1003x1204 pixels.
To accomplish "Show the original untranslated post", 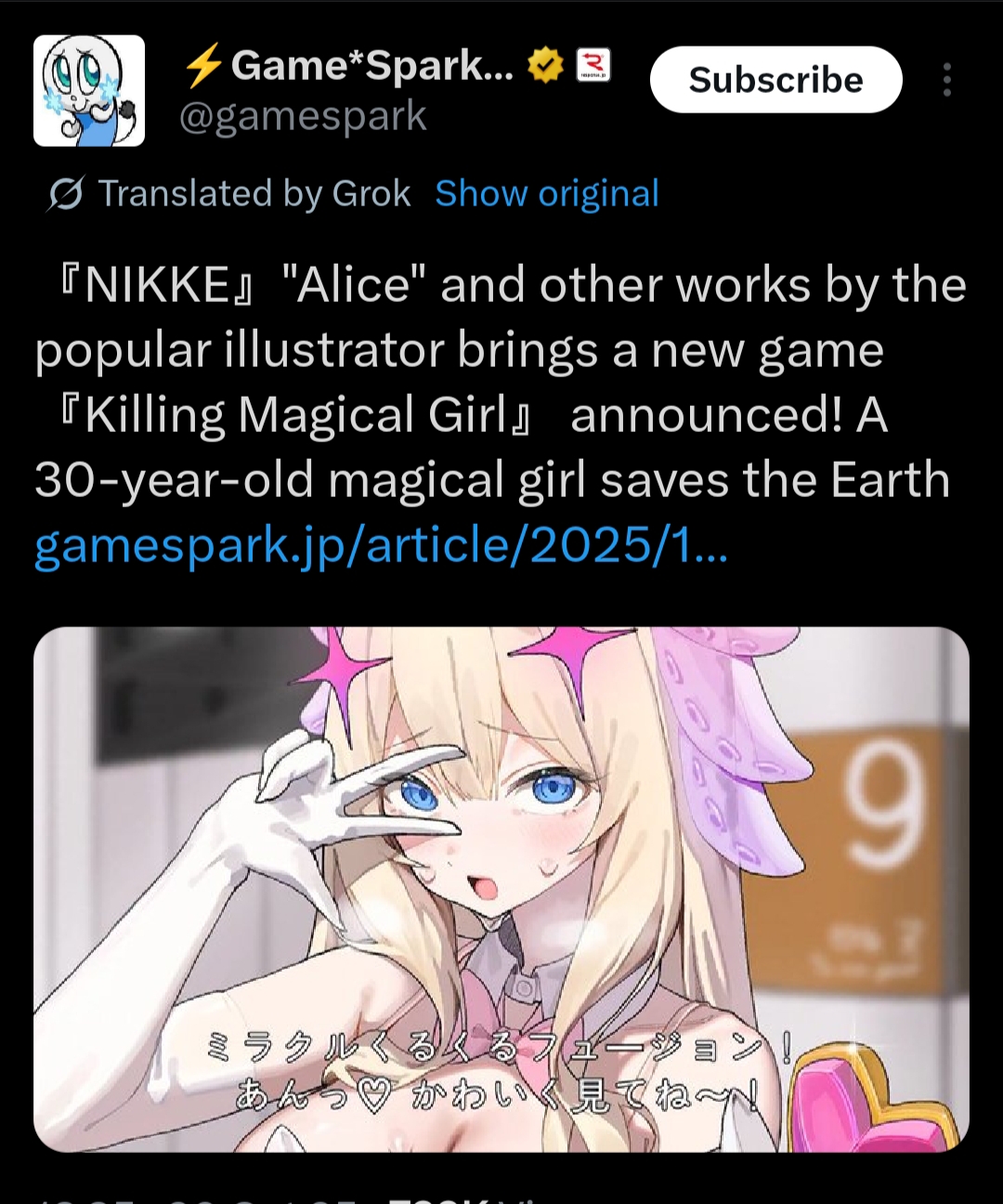I will point(547,193).
